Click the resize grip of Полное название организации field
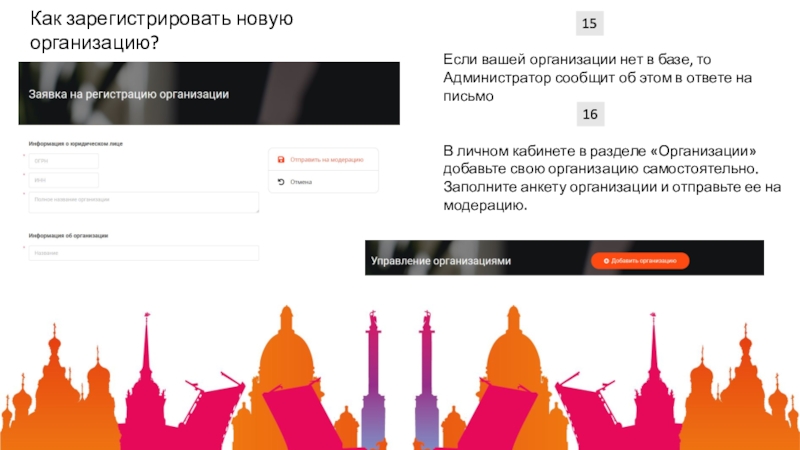Viewport: 800px width, 450px height. (x=257, y=210)
